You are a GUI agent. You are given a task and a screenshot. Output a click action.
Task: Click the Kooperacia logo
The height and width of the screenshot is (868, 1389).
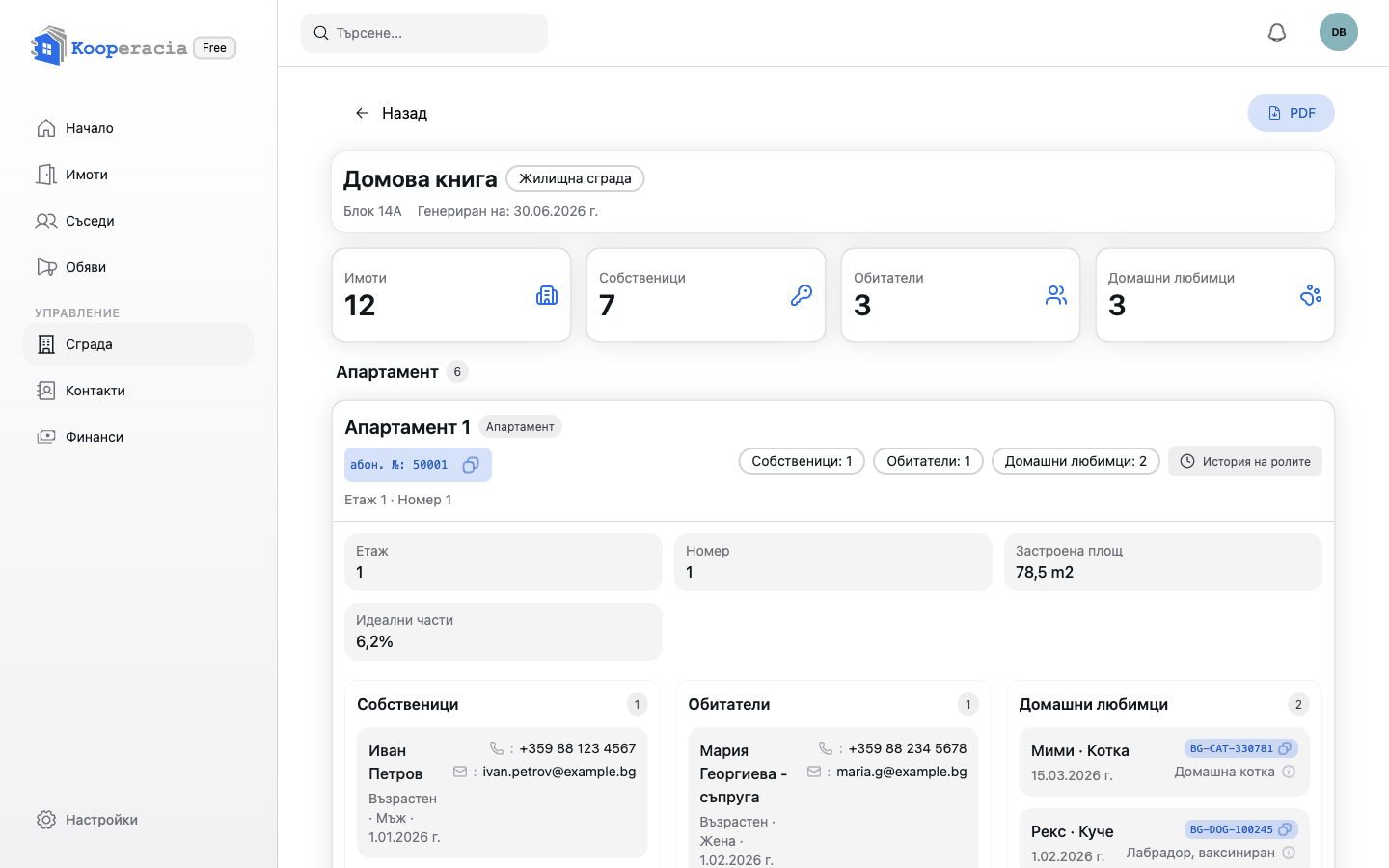click(x=109, y=47)
